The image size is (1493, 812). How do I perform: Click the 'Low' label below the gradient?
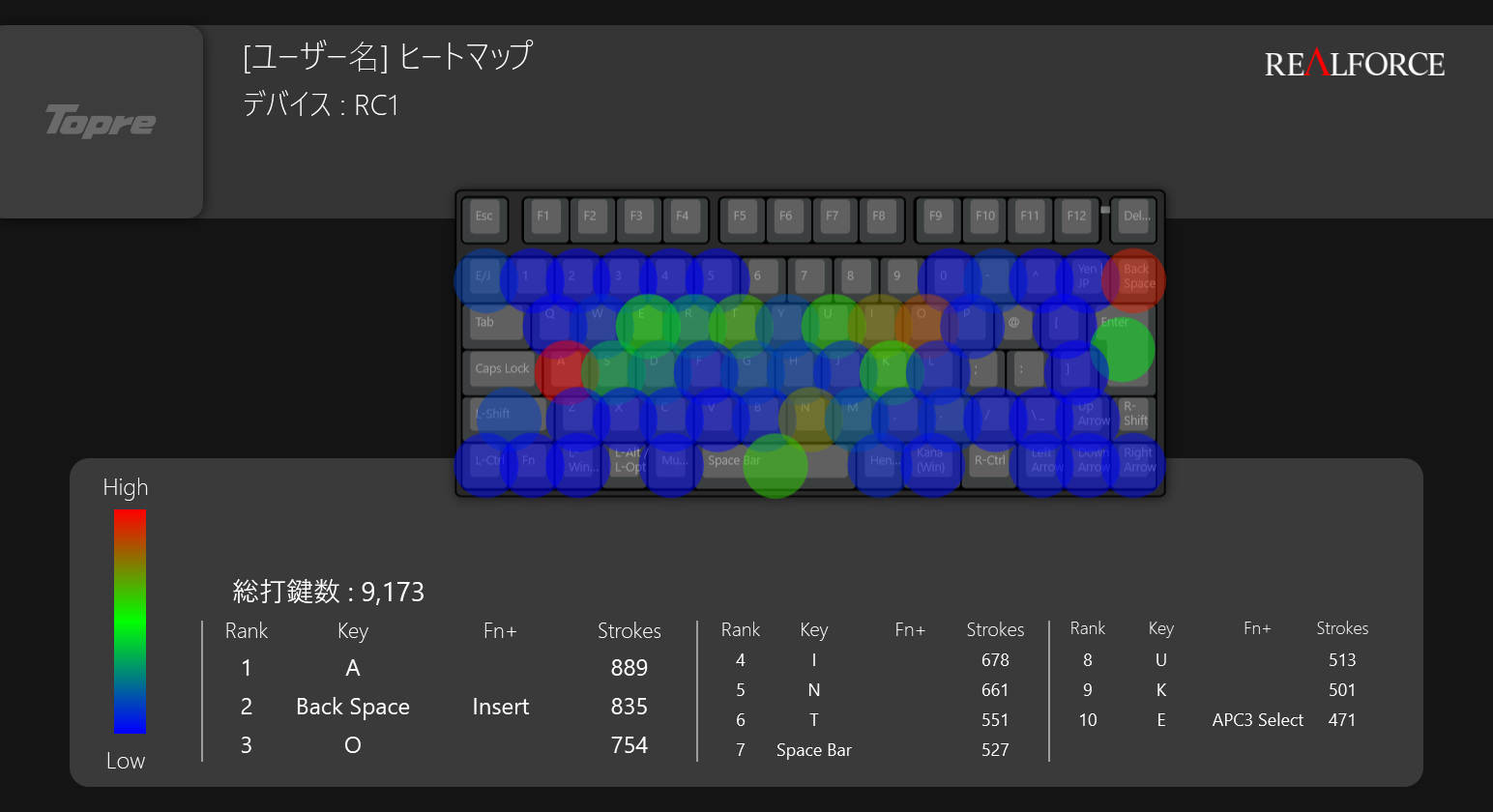[x=126, y=761]
